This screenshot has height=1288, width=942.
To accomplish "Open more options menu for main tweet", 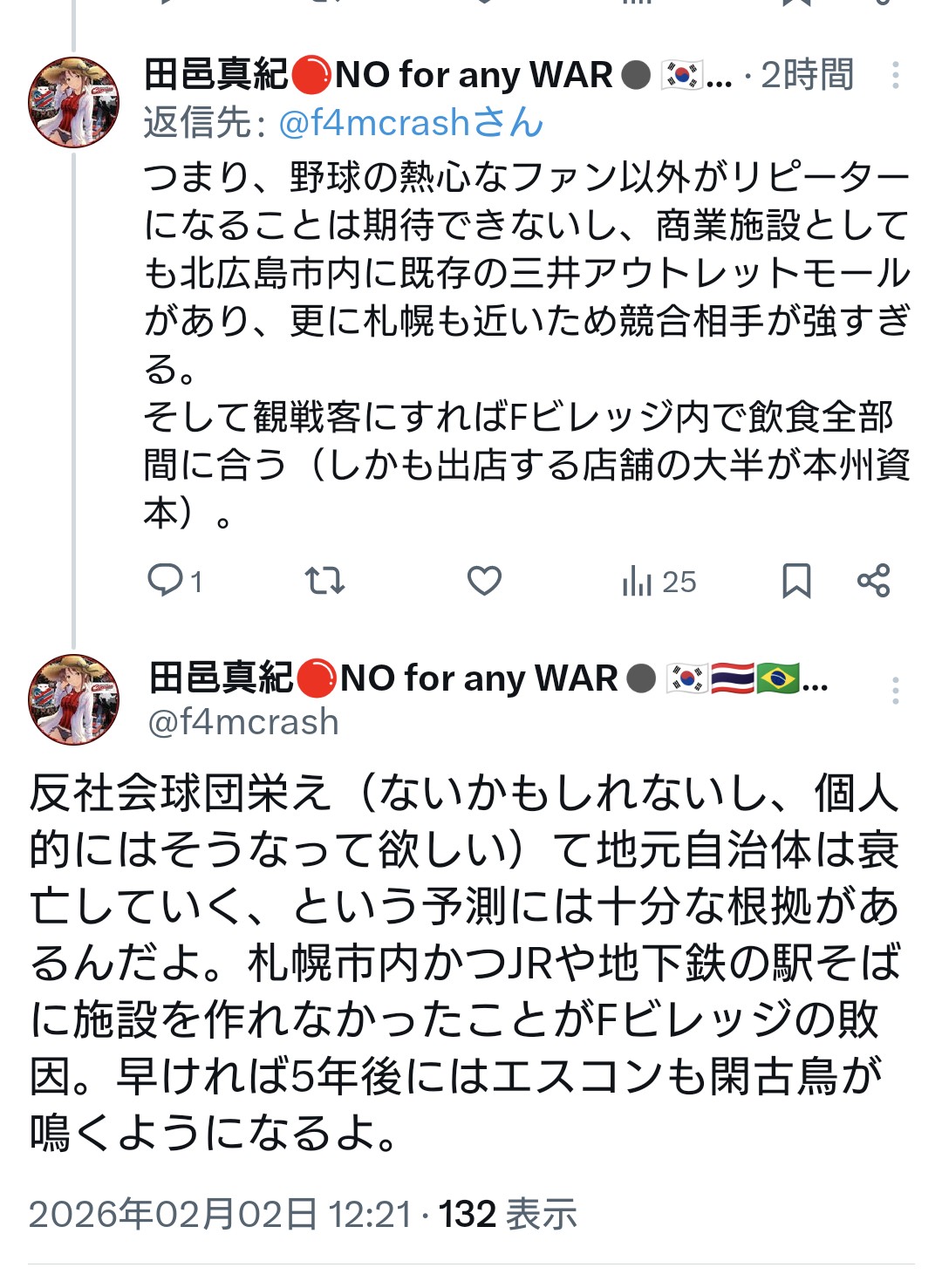I will tap(895, 691).
